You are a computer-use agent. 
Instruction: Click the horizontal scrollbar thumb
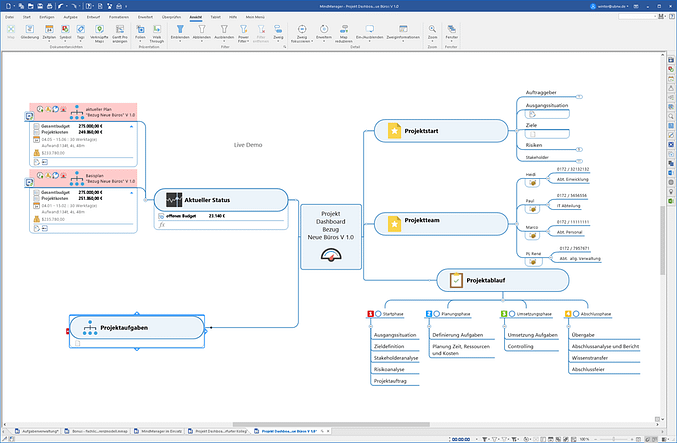331,424
